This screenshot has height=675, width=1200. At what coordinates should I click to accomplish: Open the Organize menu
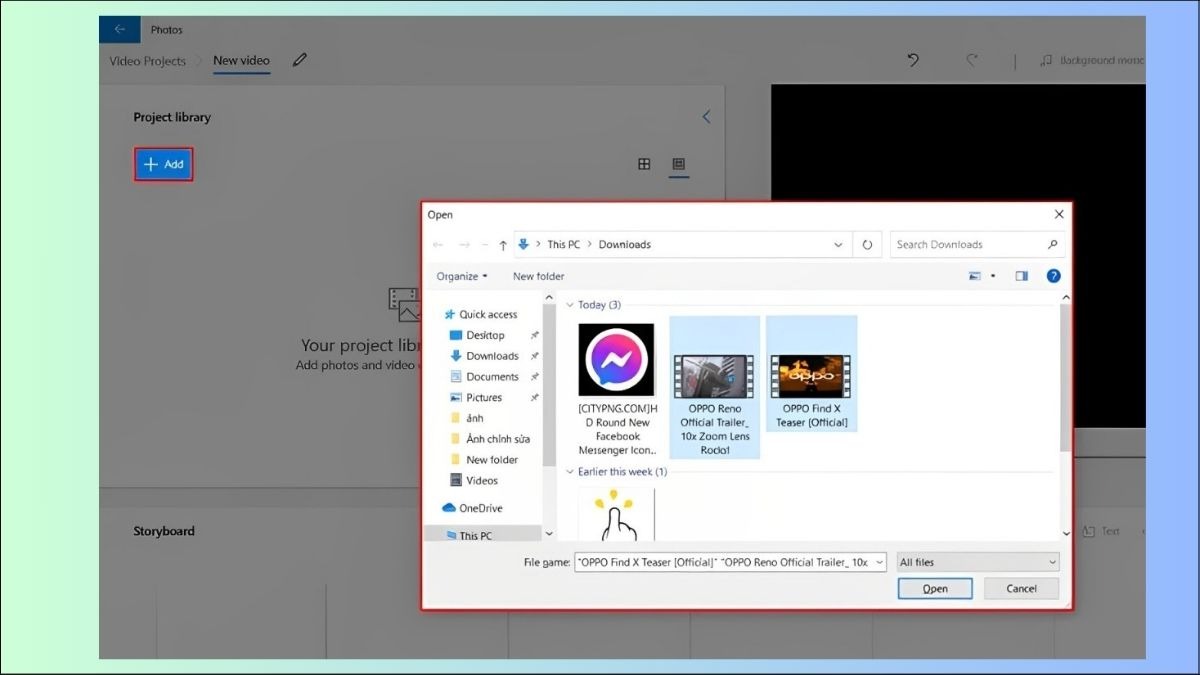(x=462, y=276)
